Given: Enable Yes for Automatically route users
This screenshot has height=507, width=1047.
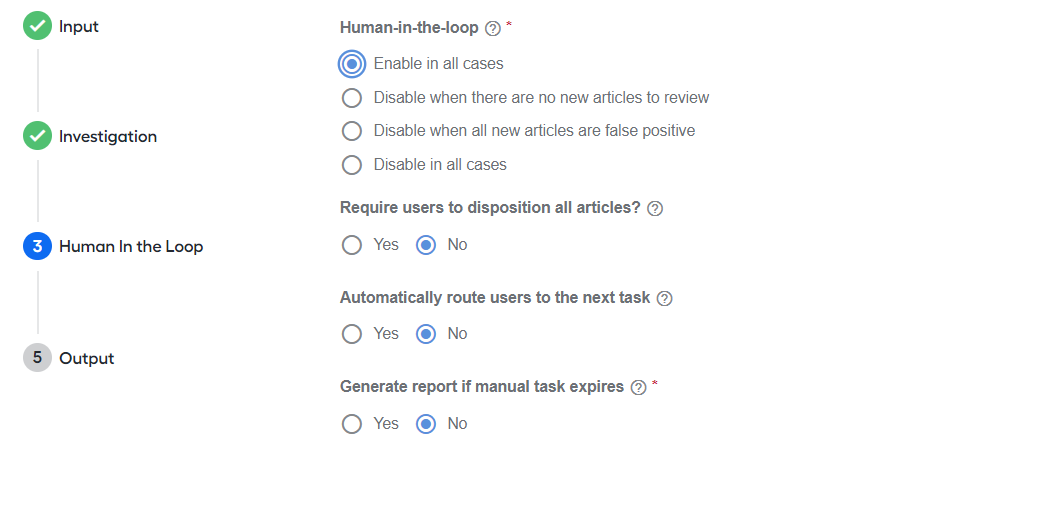Looking at the screenshot, I should pyautogui.click(x=352, y=334).
